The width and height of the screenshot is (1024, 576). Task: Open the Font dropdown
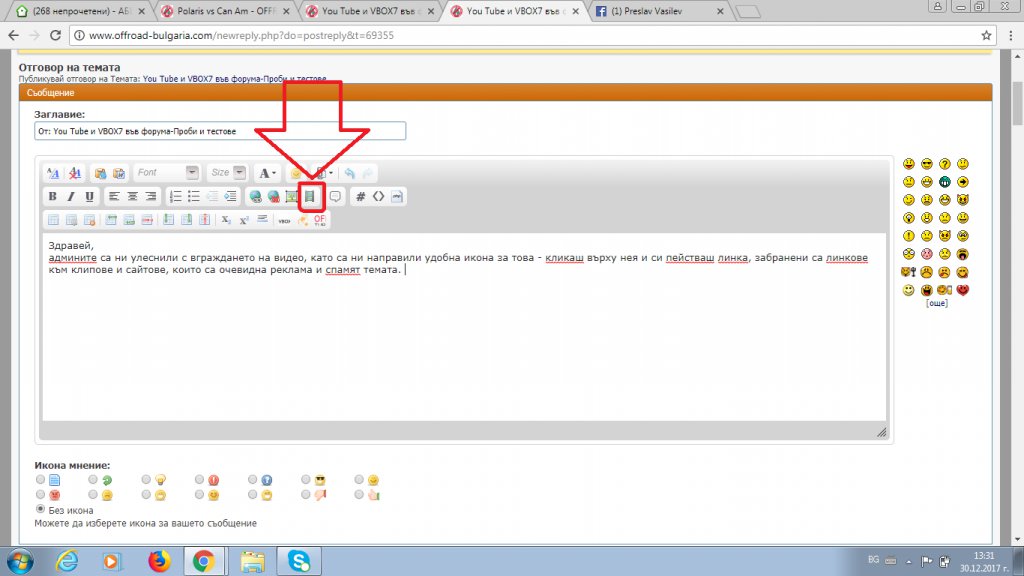pos(167,172)
